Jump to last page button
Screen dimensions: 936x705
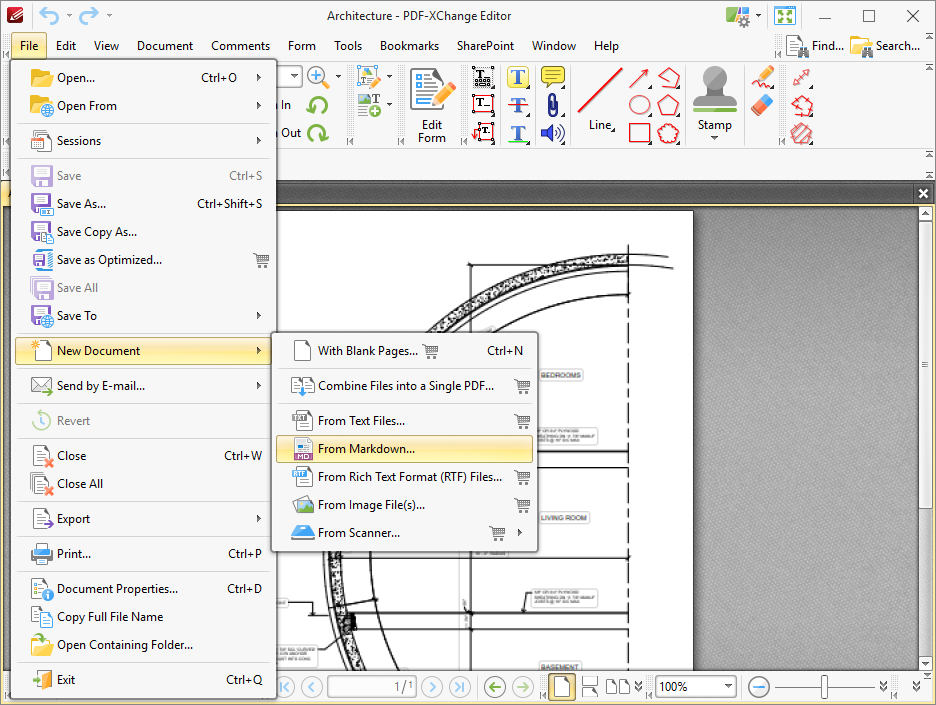(x=459, y=686)
